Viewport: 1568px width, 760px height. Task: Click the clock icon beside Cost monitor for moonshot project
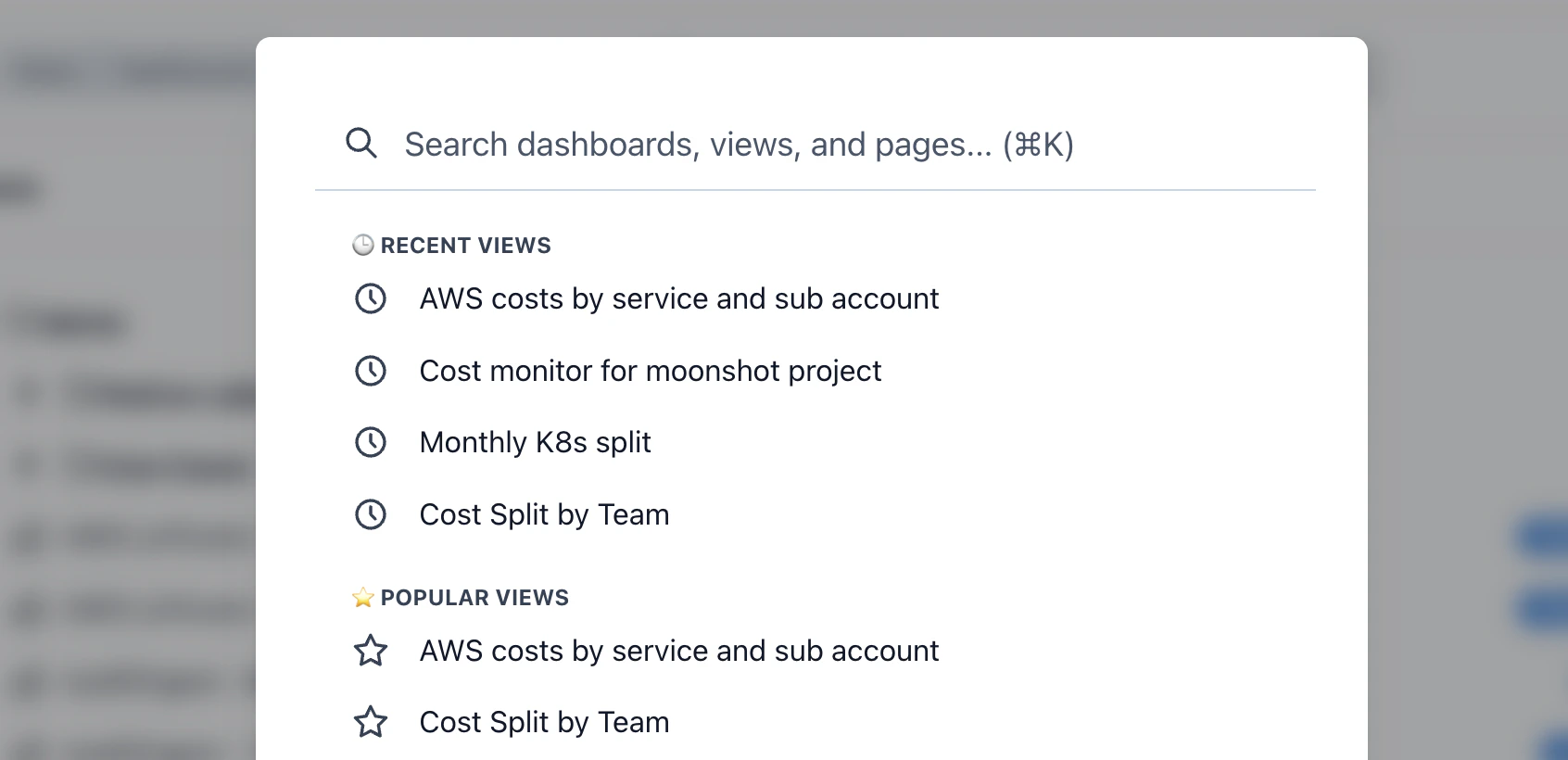tap(371, 371)
